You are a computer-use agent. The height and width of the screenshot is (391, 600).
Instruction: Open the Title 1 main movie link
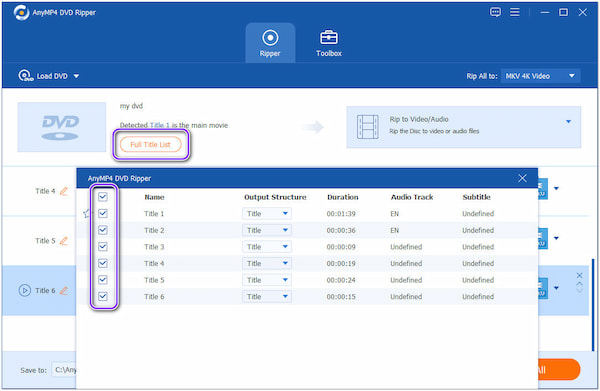159,125
